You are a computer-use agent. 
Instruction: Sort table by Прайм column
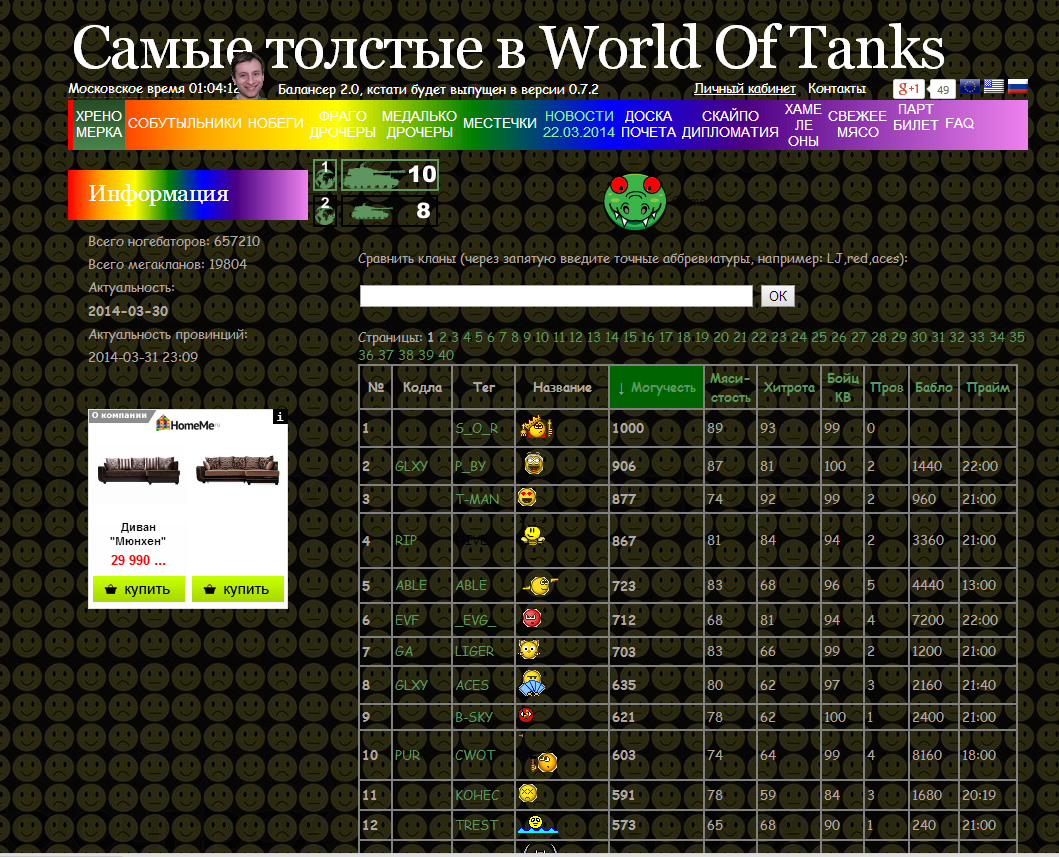[x=987, y=388]
